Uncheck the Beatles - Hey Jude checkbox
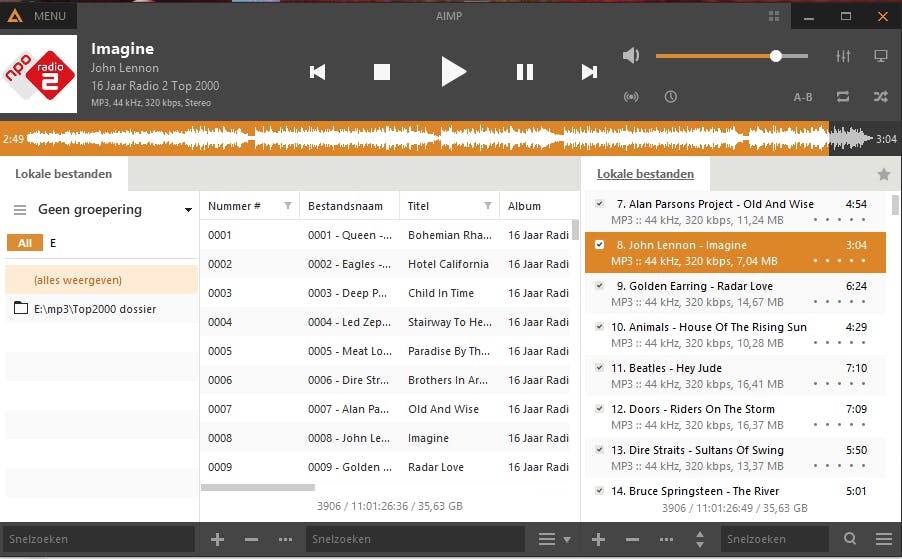 coord(599,367)
